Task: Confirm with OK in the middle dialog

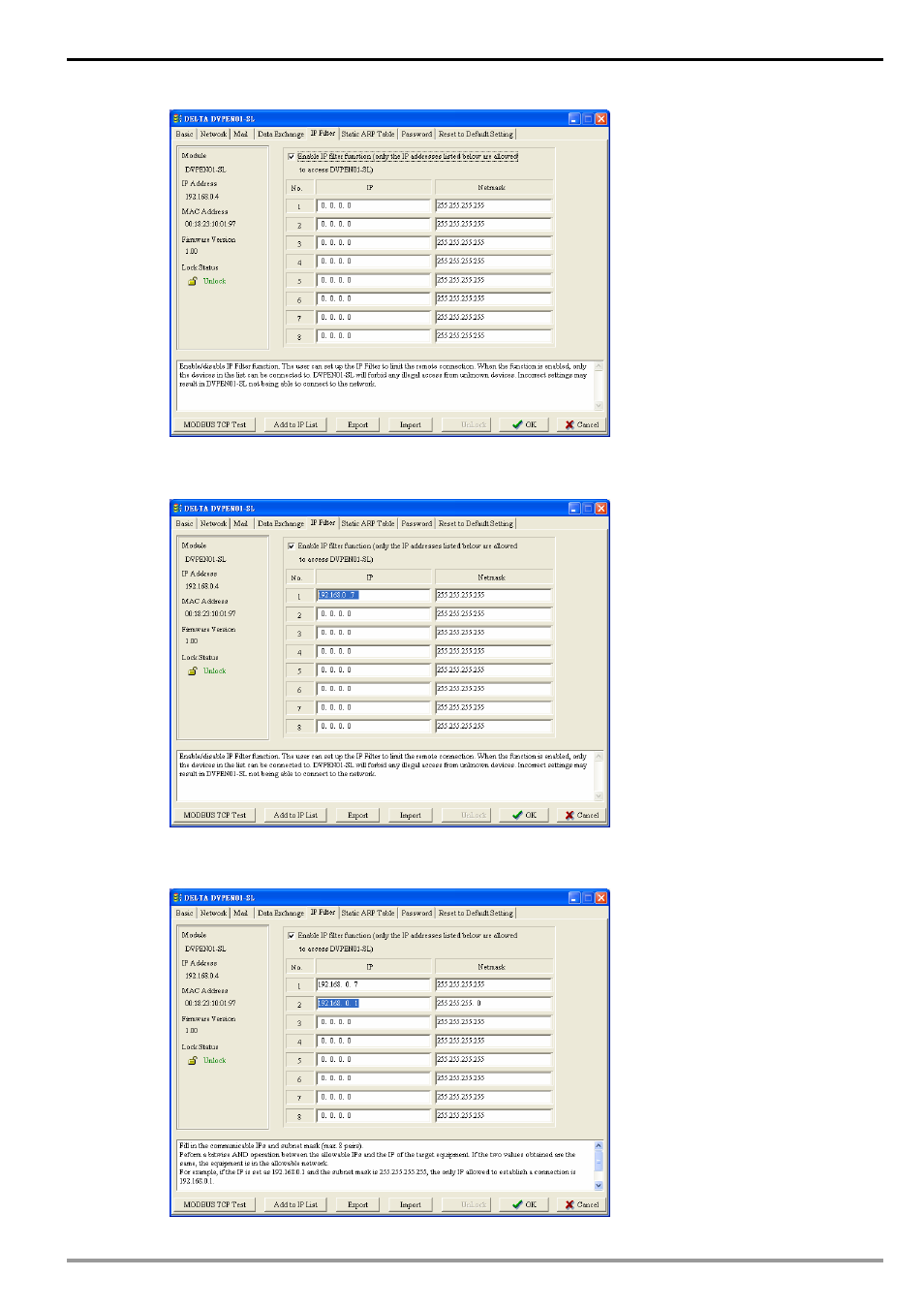Action: 524,816
